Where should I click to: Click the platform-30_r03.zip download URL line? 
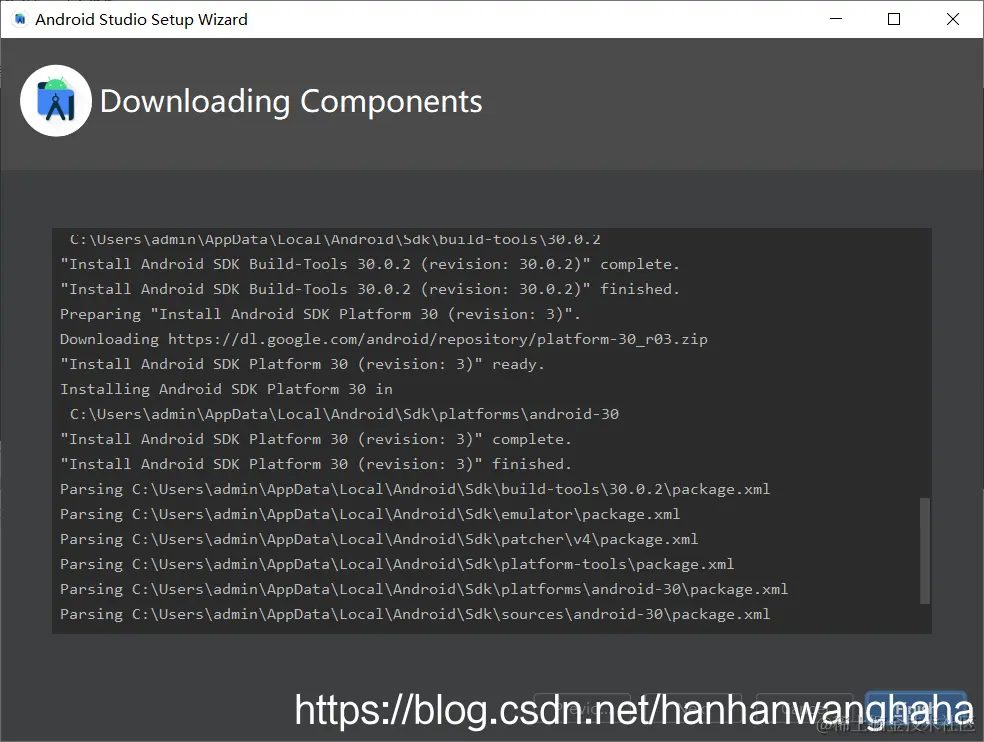tap(383, 339)
